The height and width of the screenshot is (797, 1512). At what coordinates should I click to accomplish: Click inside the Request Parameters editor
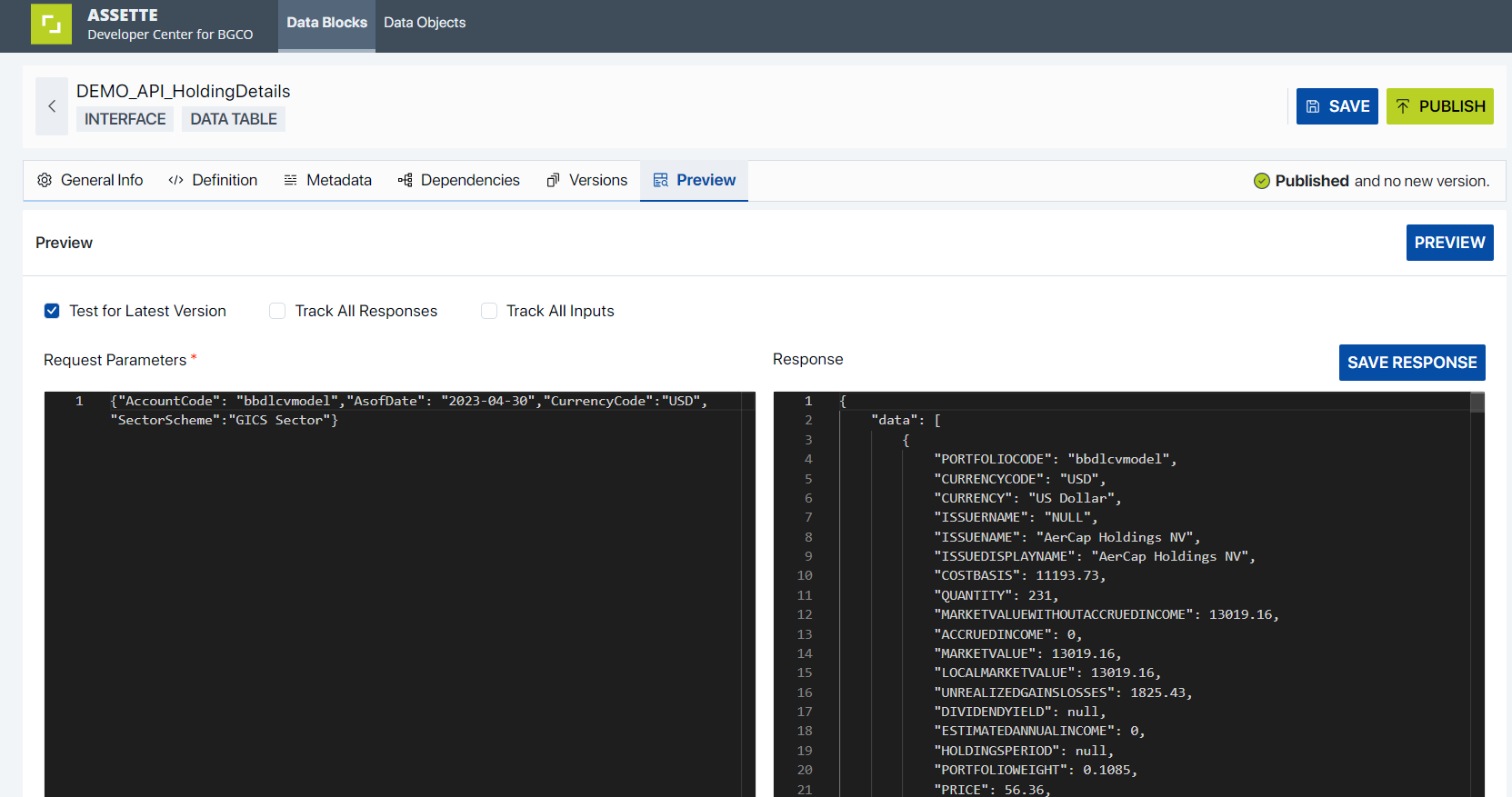(400, 594)
